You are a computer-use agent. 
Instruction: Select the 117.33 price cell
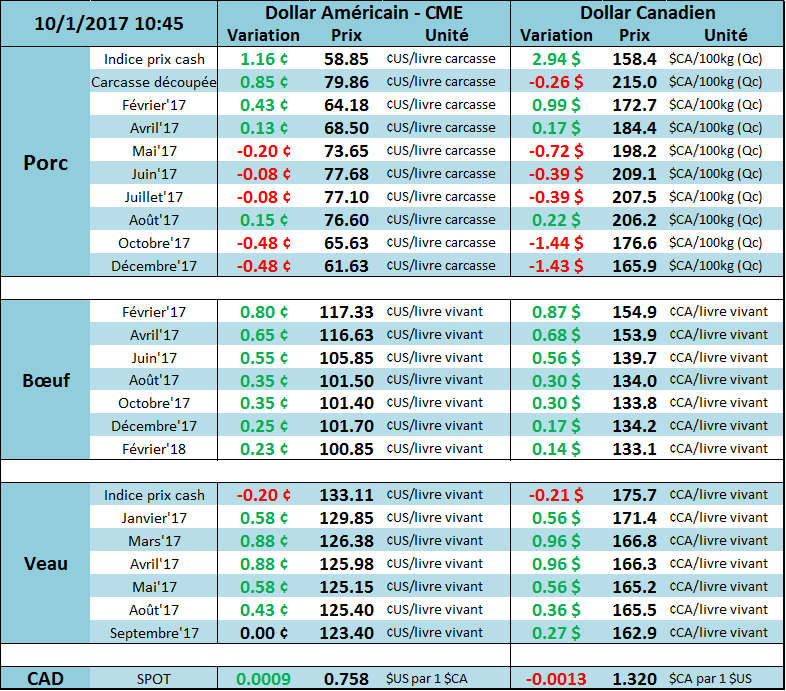[x=346, y=312]
